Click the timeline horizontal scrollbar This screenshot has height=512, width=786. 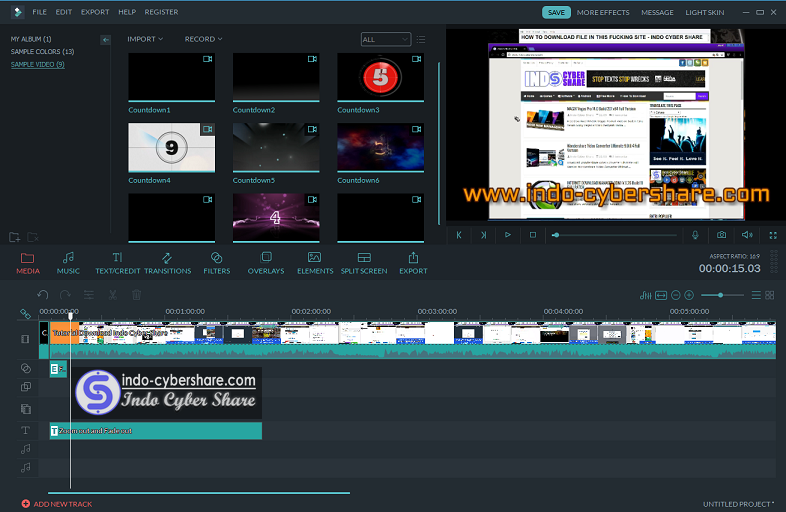(199, 493)
